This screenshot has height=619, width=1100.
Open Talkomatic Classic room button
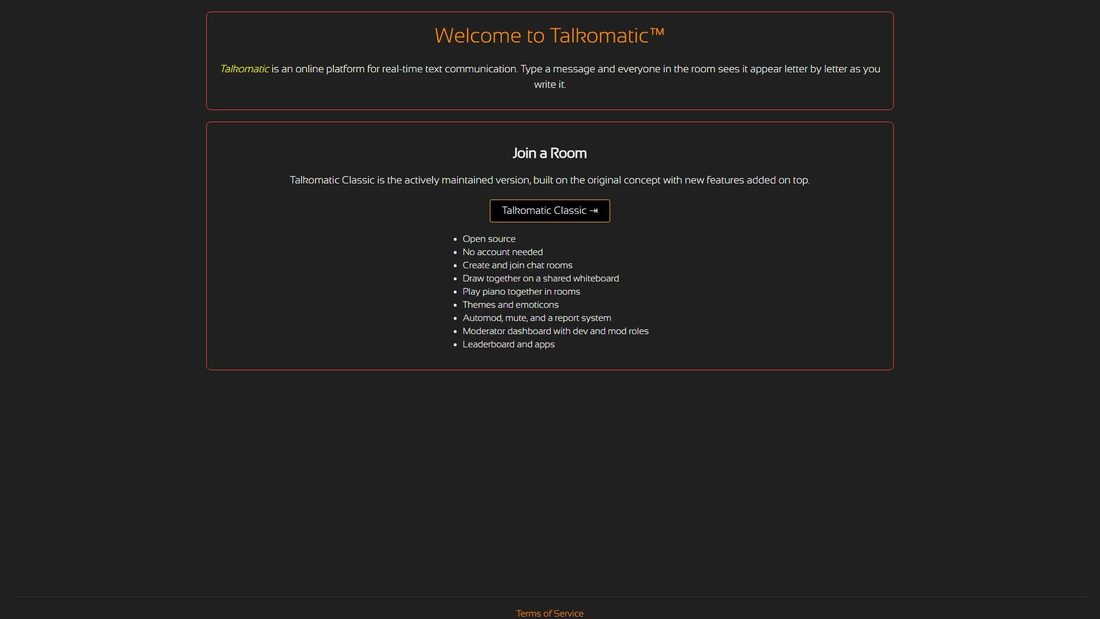point(549,211)
